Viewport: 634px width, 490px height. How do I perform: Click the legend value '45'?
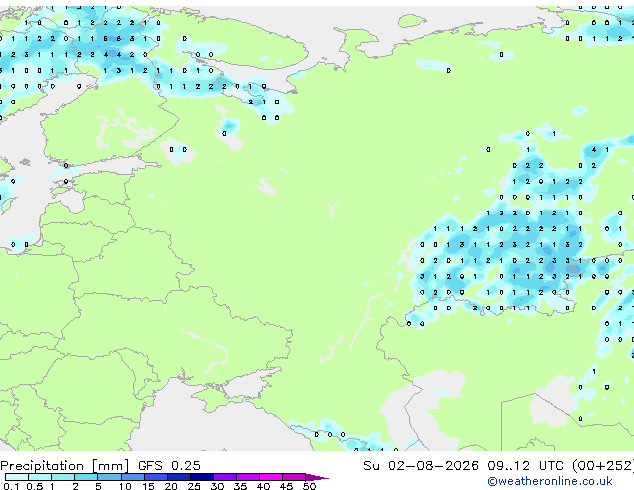coord(287,486)
